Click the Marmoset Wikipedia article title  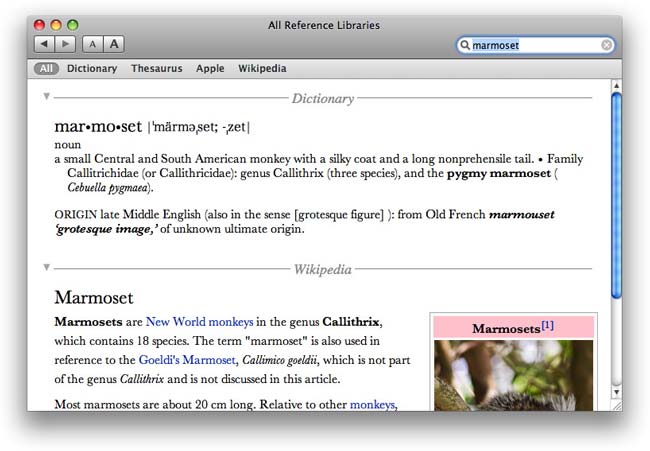94,298
